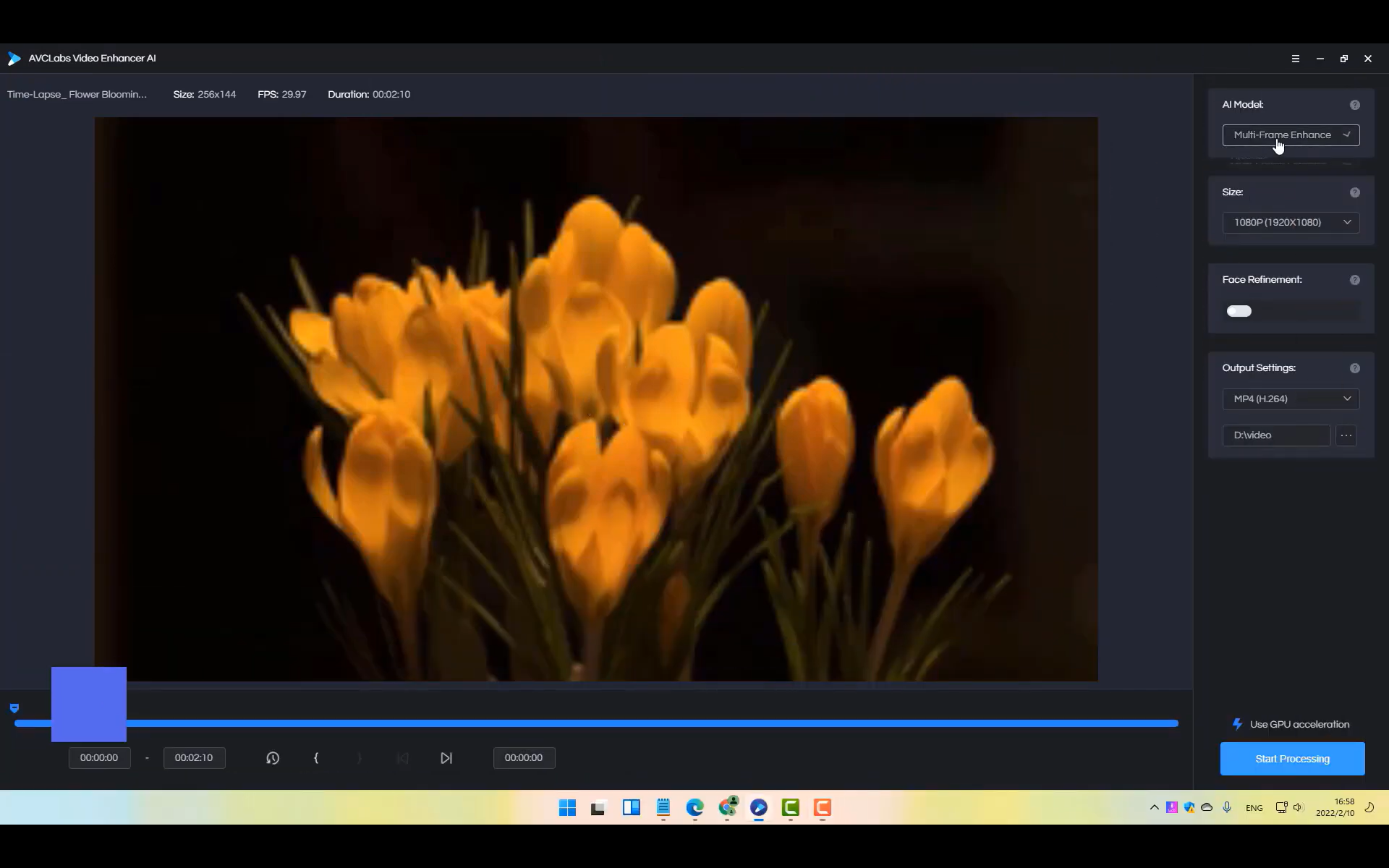The height and width of the screenshot is (868, 1389).
Task: Click the microphone tray icon
Action: [1227, 807]
